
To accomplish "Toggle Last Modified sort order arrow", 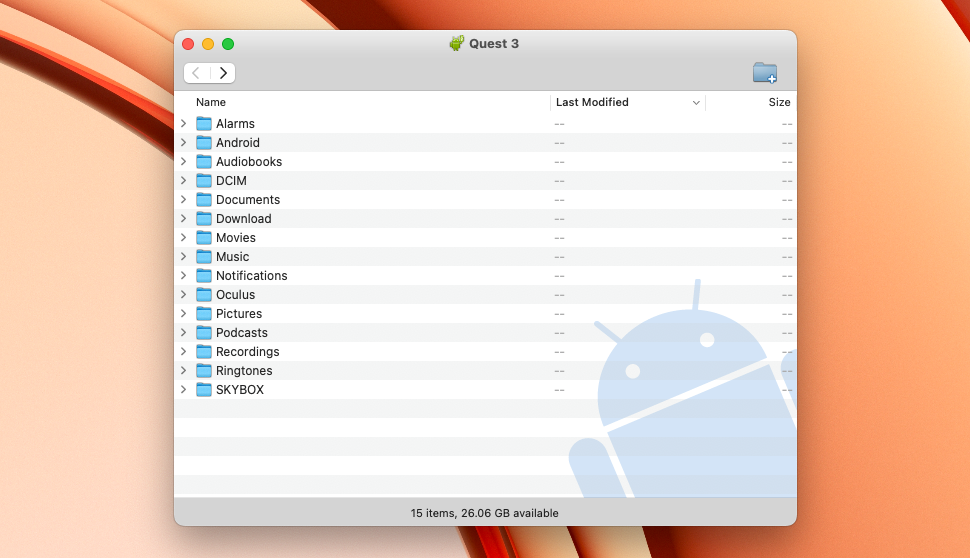I will [696, 103].
